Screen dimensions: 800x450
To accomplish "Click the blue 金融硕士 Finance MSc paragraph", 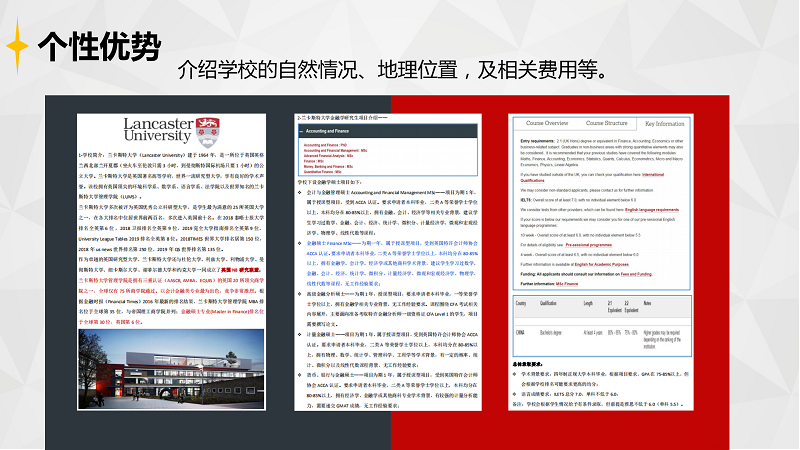I will pos(392,263).
